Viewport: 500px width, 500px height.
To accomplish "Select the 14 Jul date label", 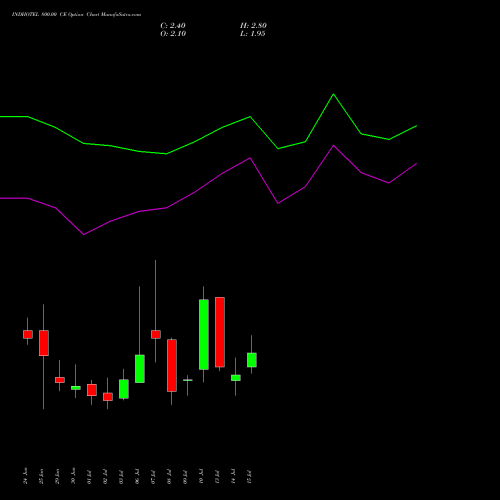I will pyautogui.click(x=234, y=476).
